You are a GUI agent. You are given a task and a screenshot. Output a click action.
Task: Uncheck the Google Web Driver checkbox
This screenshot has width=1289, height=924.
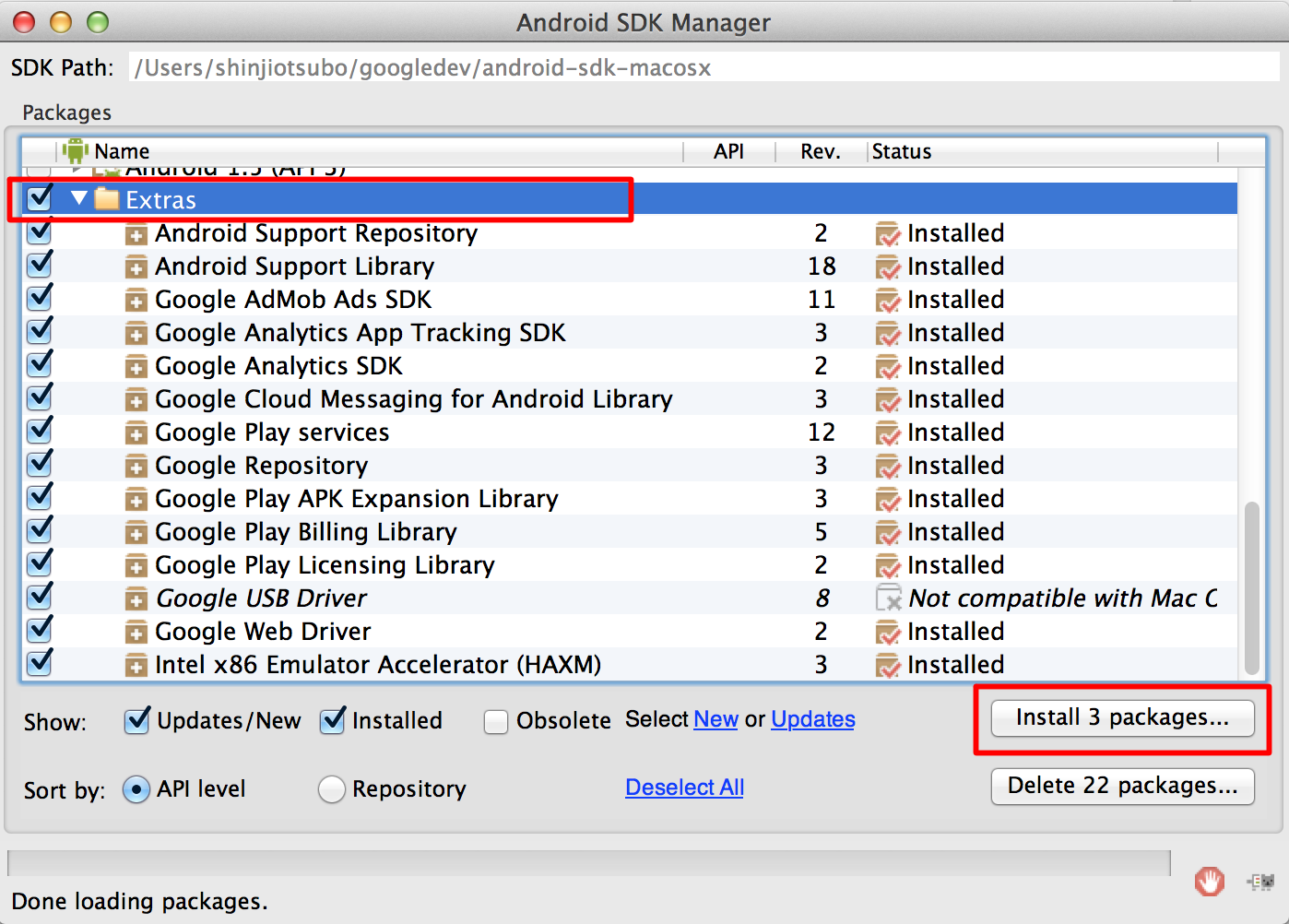(x=40, y=631)
